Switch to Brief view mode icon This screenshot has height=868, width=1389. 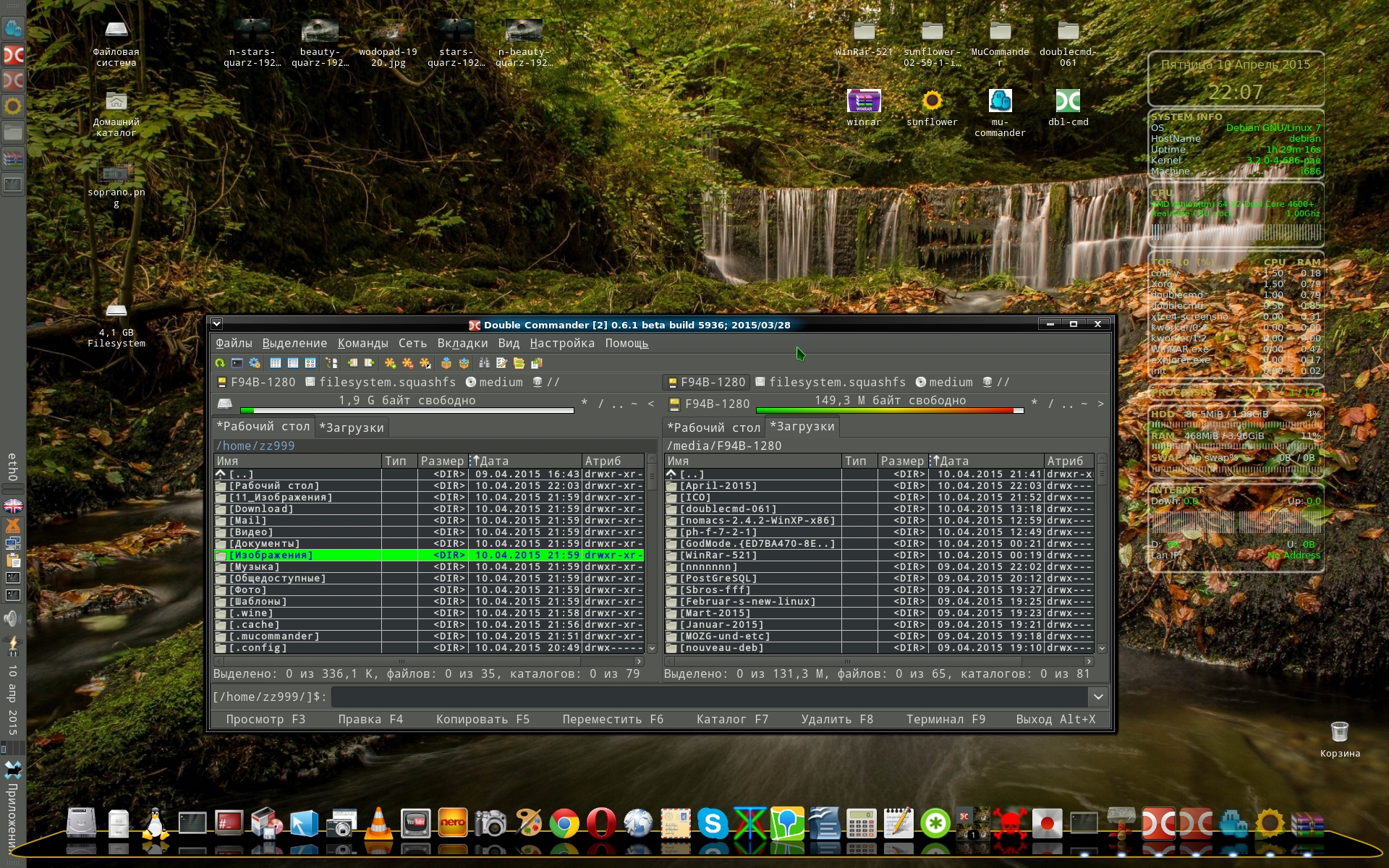click(276, 363)
